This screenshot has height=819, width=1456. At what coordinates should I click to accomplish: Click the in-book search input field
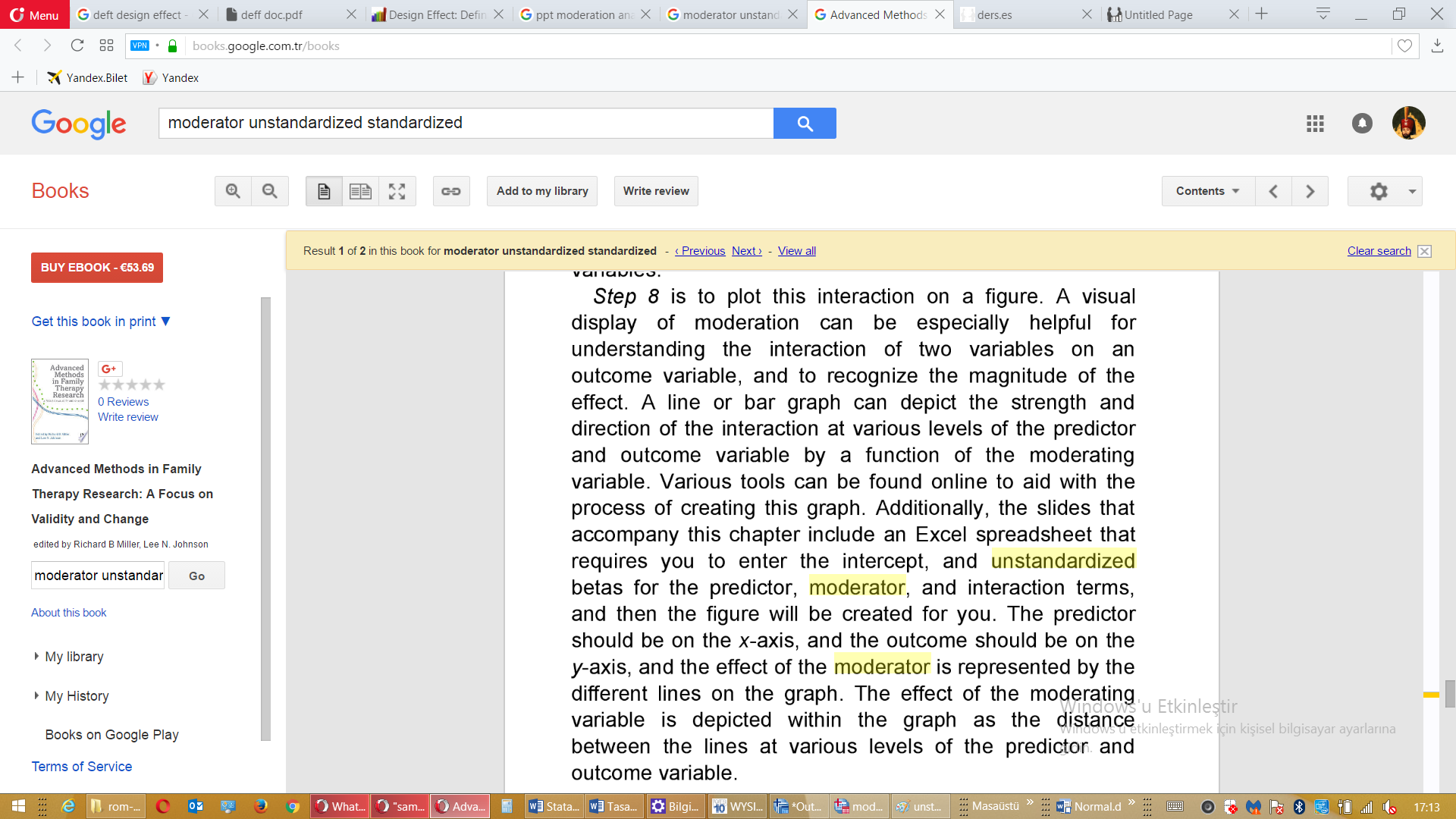[x=98, y=576]
